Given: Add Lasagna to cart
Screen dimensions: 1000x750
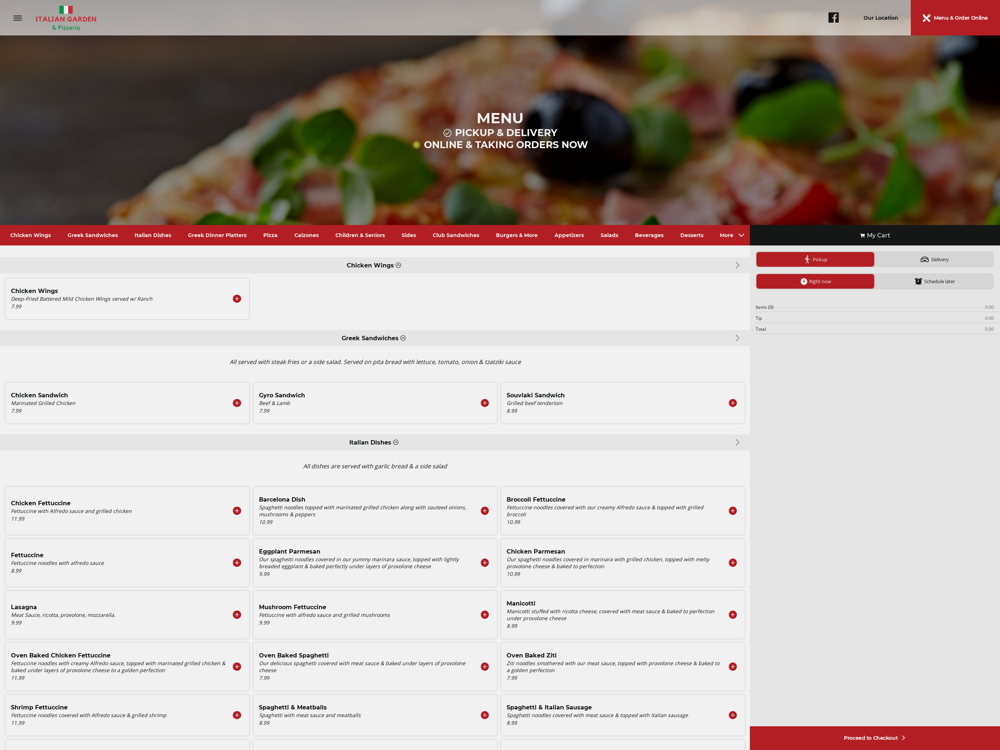Looking at the screenshot, I should click(x=237, y=615).
